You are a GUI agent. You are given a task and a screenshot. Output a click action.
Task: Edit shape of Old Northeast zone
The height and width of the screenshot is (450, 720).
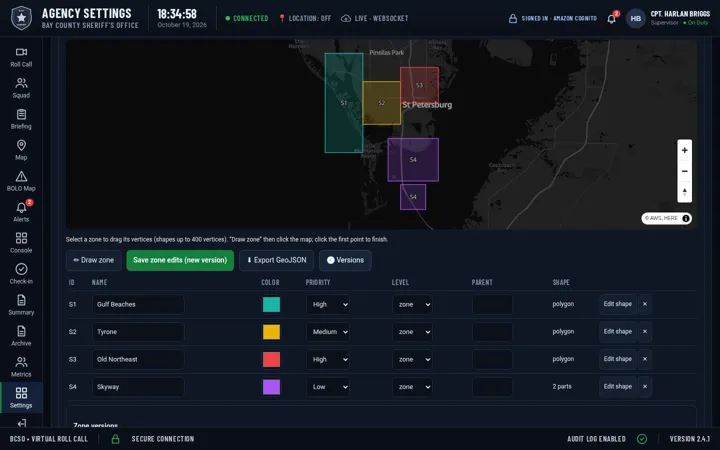pos(618,359)
